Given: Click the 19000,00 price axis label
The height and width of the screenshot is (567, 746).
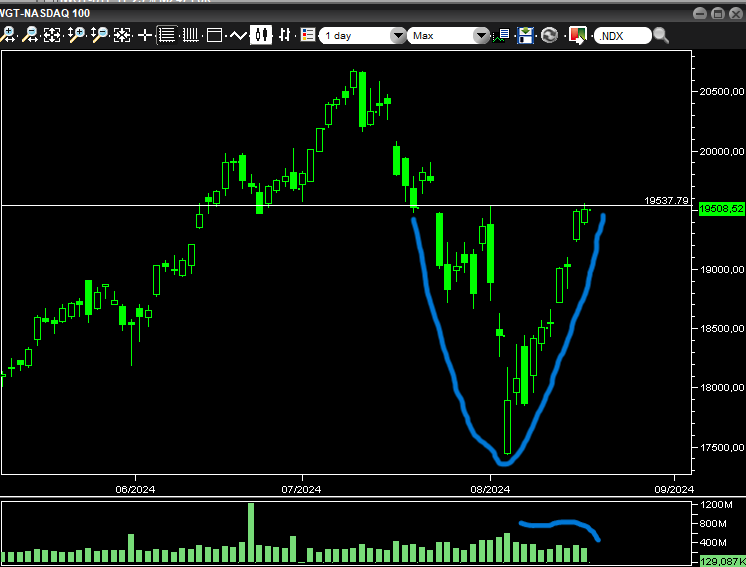Looking at the screenshot, I should [721, 269].
